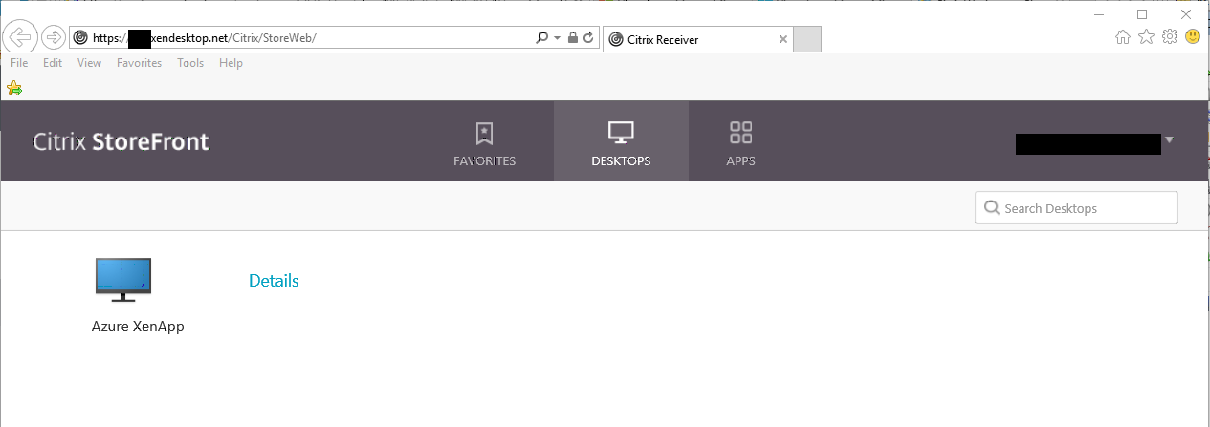The width and height of the screenshot is (1210, 427).
Task: Minimize the browser window
Action: [x=1098, y=14]
